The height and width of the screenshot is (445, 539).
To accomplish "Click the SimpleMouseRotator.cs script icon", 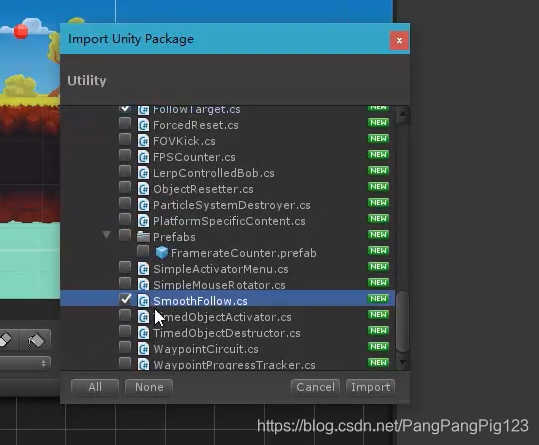I will [x=143, y=285].
